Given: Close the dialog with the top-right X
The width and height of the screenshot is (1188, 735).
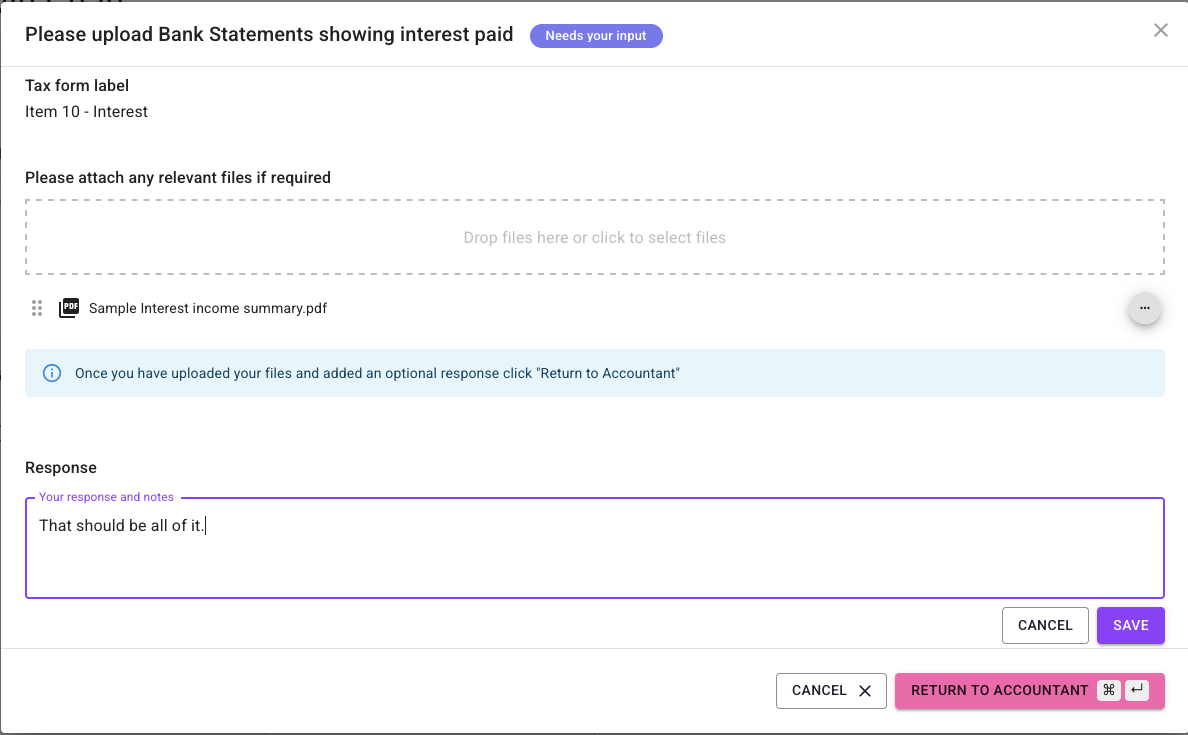Looking at the screenshot, I should 1160,30.
